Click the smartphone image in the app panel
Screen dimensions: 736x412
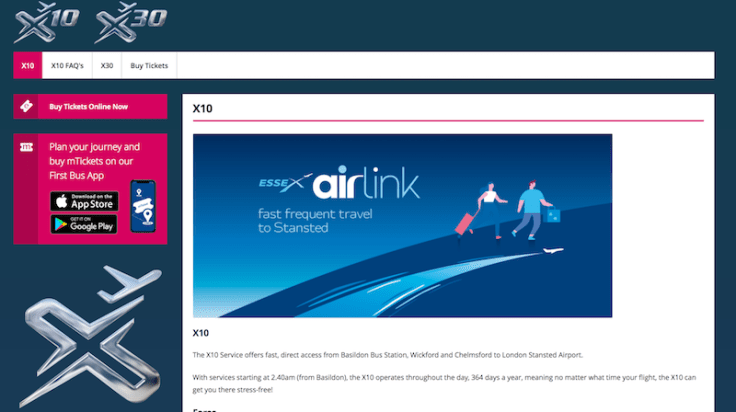[143, 206]
